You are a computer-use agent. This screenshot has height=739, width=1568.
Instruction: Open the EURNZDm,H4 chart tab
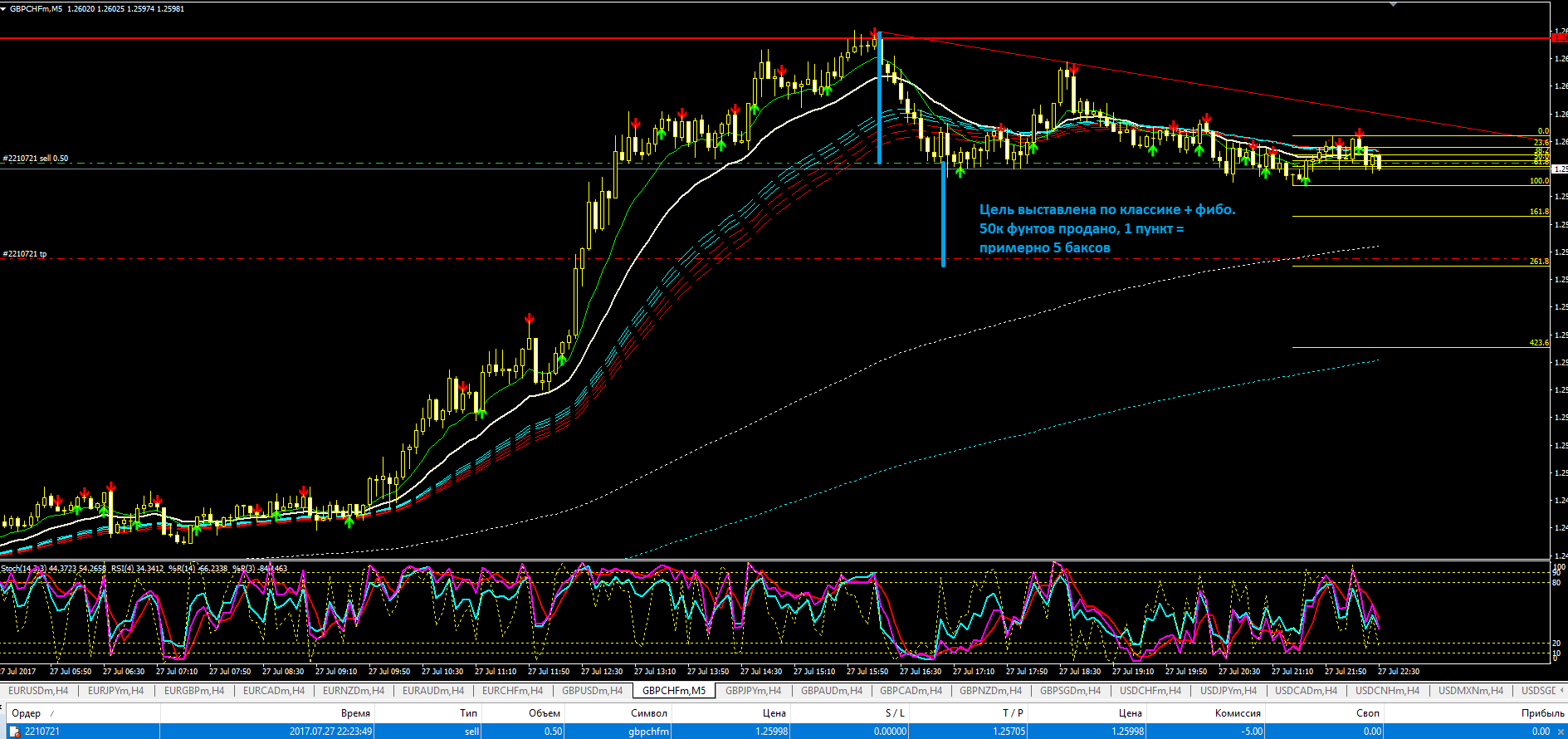tap(354, 691)
